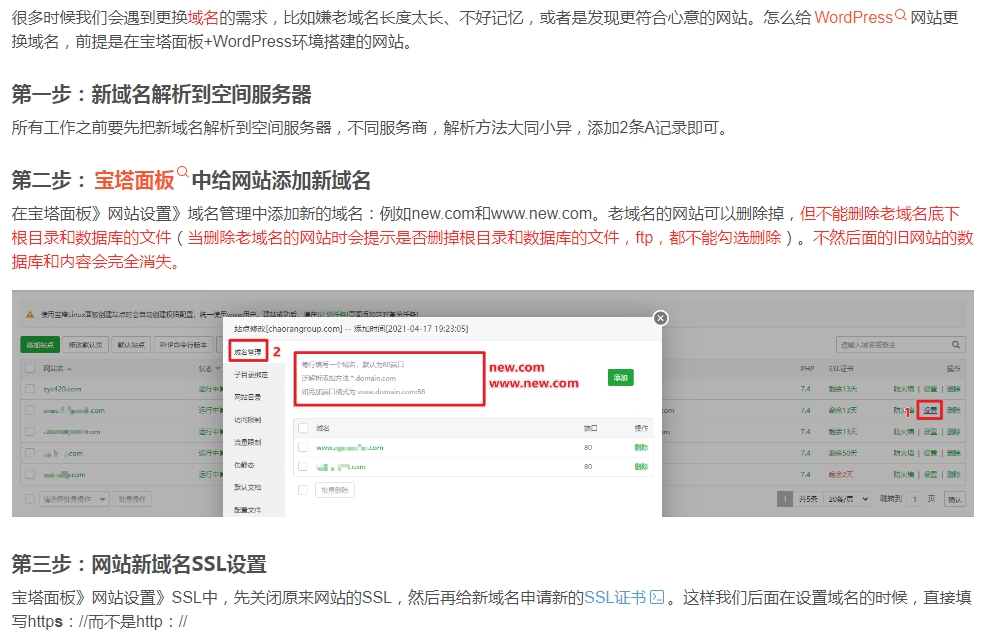Click the external-link icon after SSL证书
The image size is (988, 637).
657,597
